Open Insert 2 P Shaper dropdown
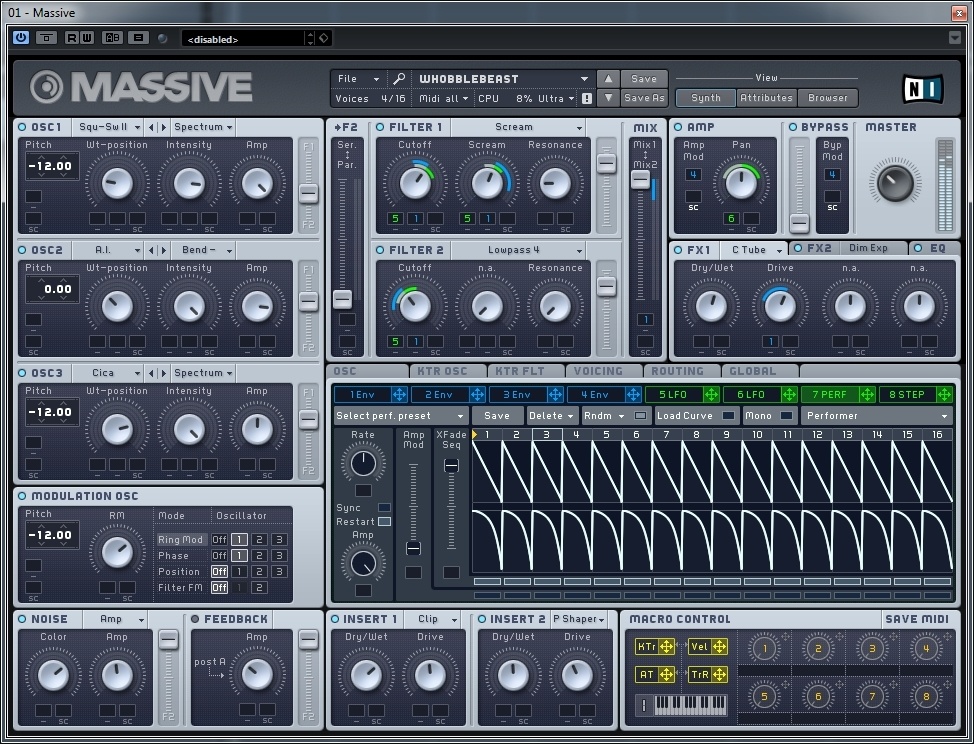The width and height of the screenshot is (974, 744). coord(578,619)
